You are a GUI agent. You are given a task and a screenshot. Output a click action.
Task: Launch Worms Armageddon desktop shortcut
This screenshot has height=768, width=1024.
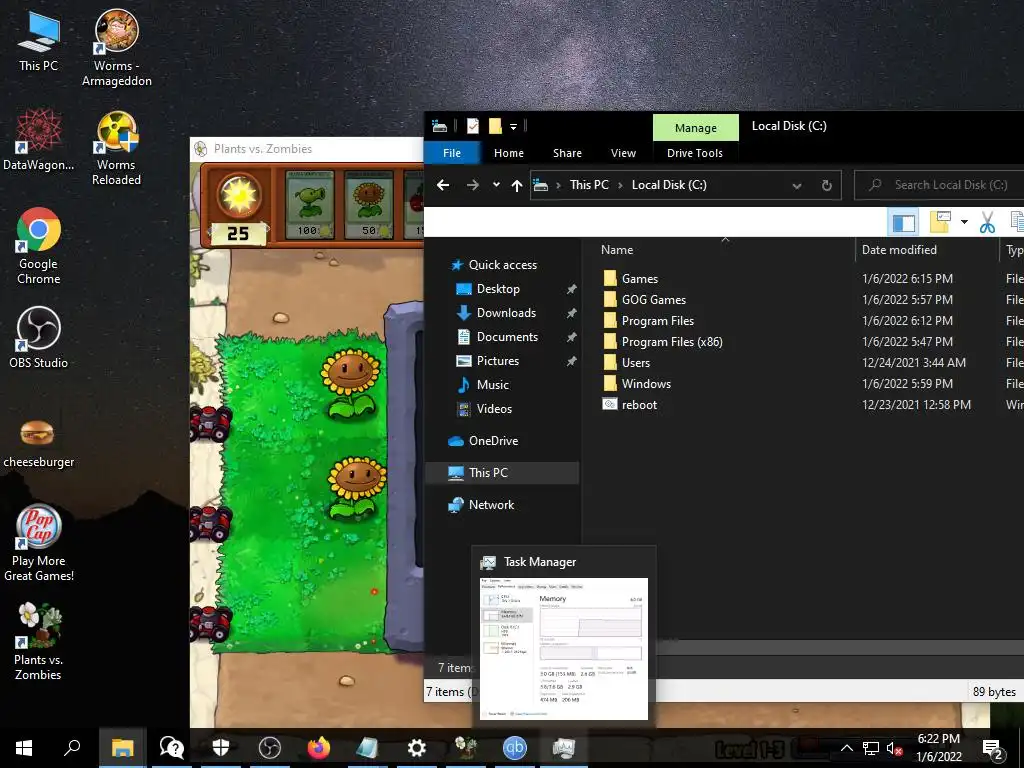(117, 48)
